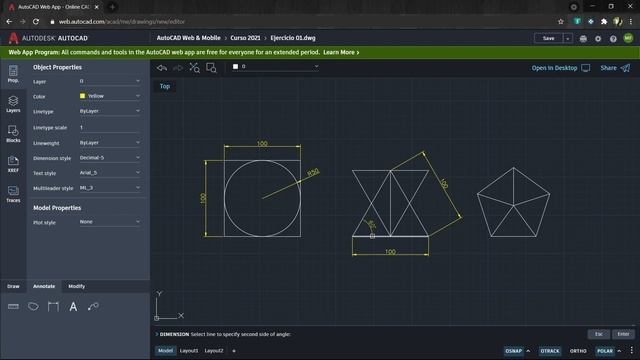Open the Text style dropdown

[110, 173]
